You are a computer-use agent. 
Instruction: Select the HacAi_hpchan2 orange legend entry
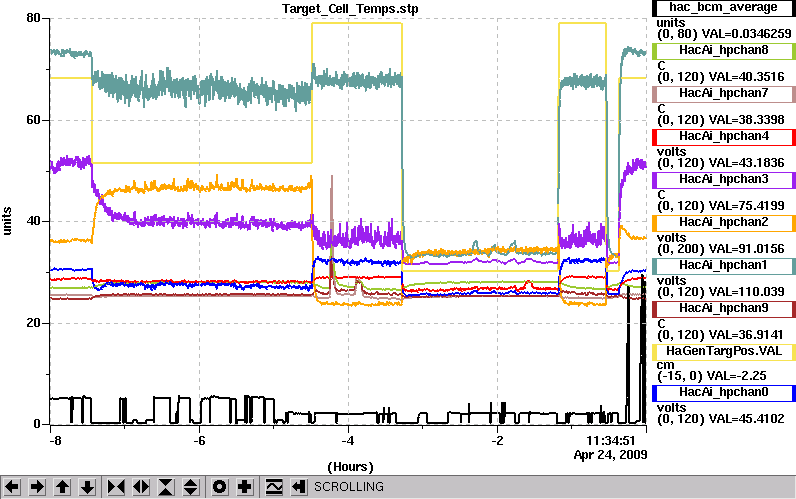pyautogui.click(x=723, y=223)
